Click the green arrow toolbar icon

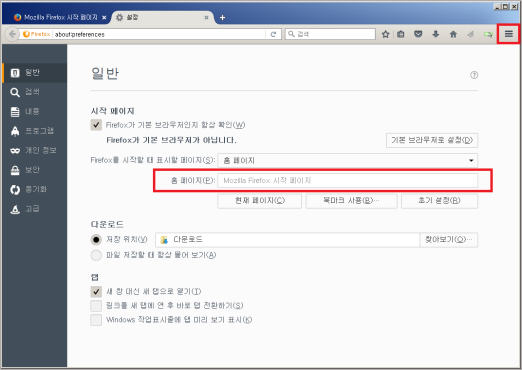pyautogui.click(x=488, y=34)
